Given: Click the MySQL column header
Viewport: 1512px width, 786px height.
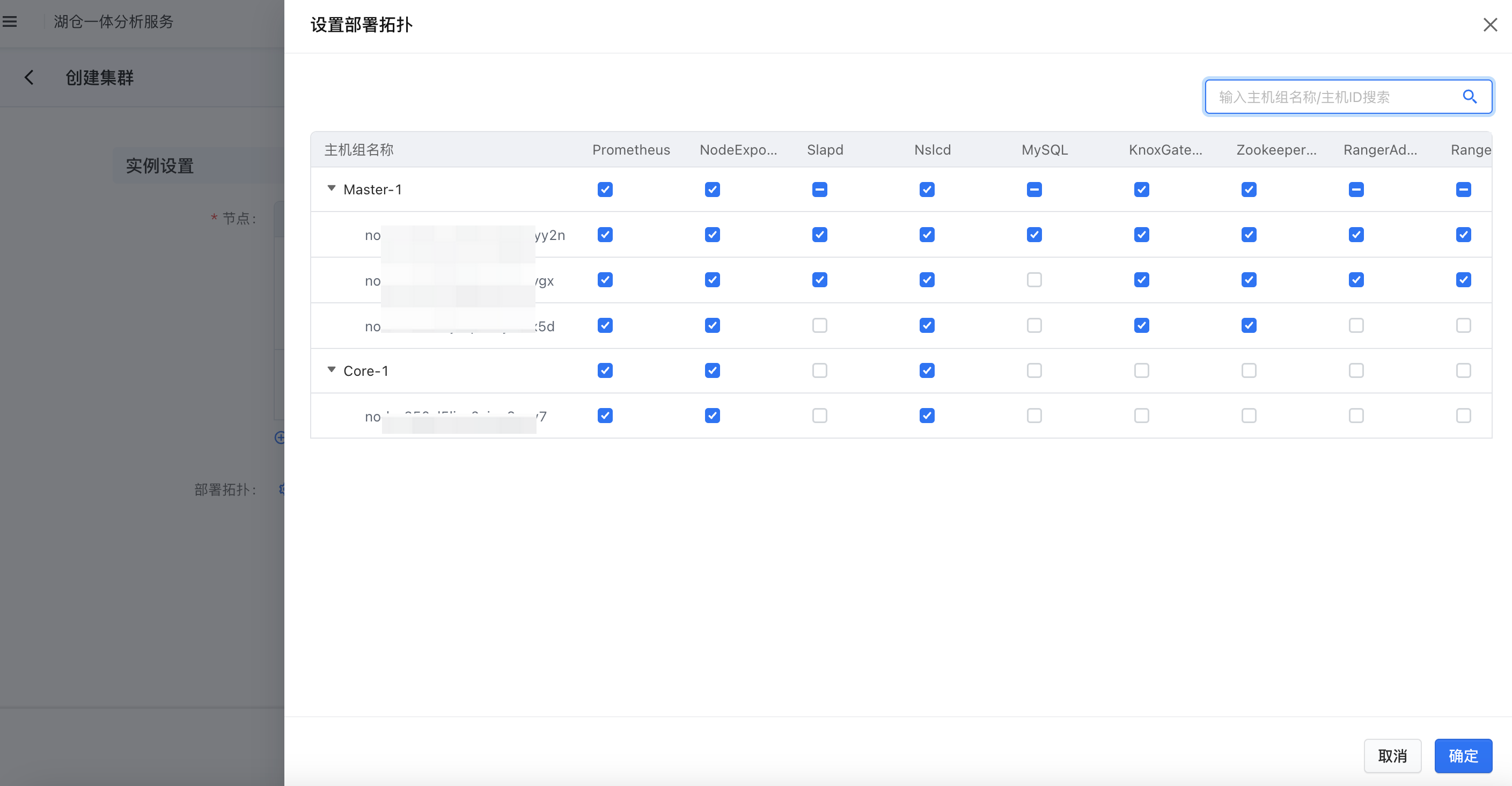Looking at the screenshot, I should pos(1045,150).
